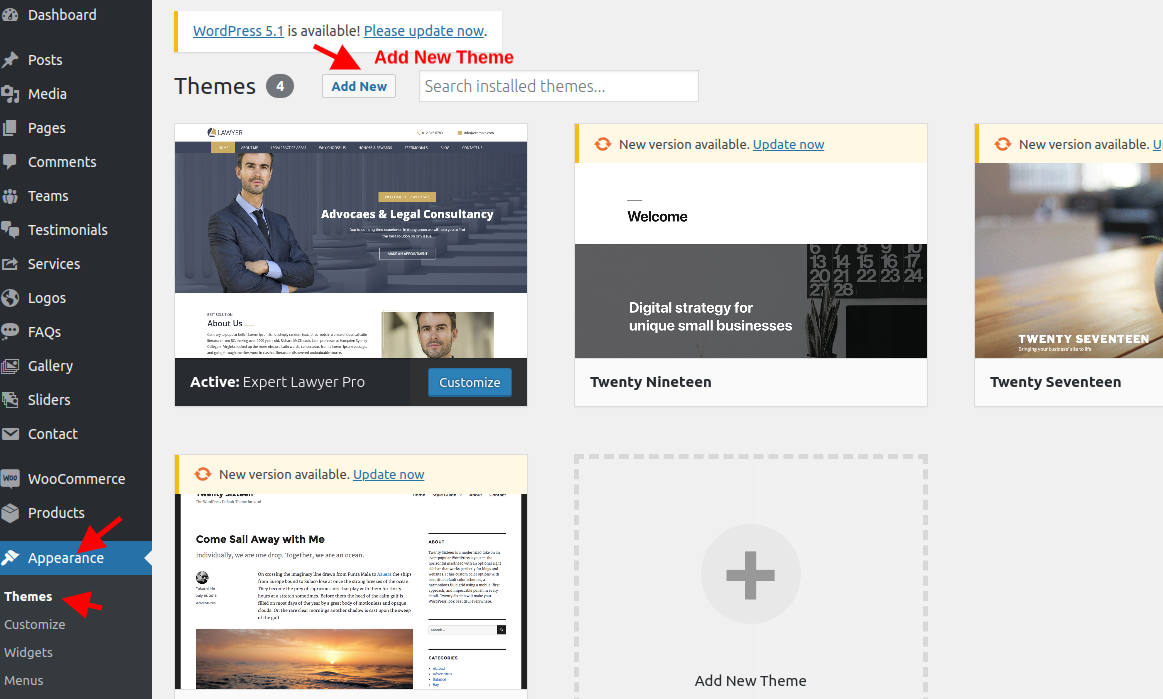
Task: Select the Appearance menu item
Action: pyautogui.click(x=66, y=558)
